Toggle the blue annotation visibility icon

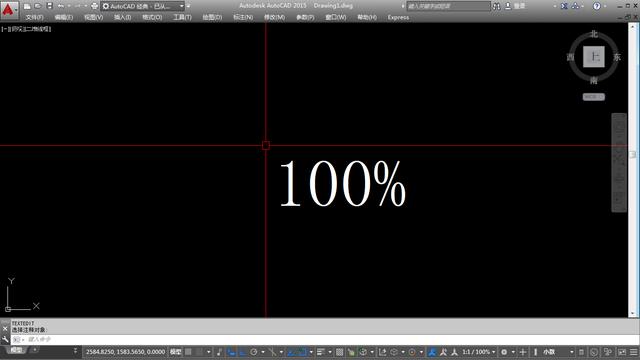tap(432, 352)
